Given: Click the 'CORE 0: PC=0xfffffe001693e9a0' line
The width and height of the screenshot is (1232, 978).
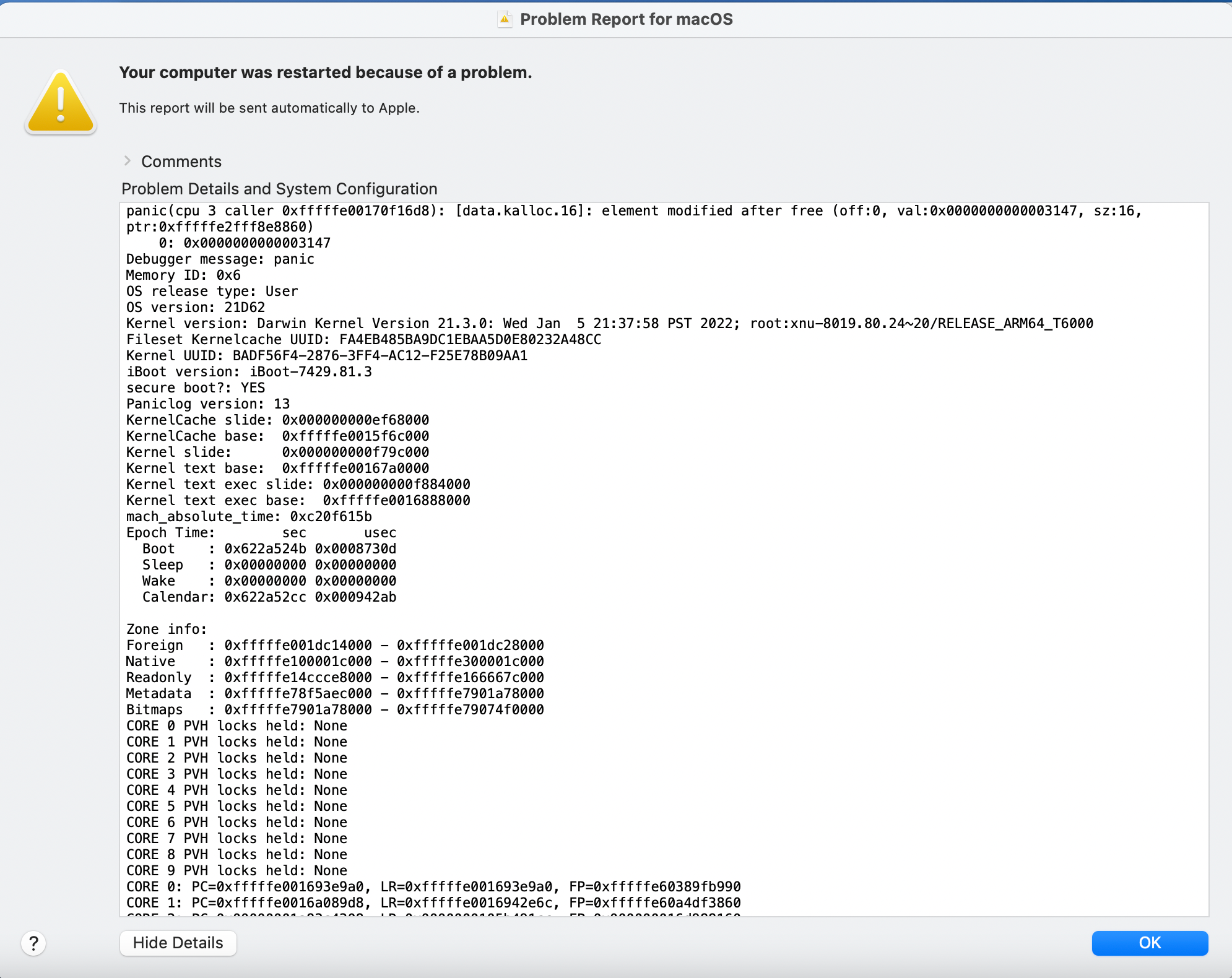Looking at the screenshot, I should click(433, 887).
